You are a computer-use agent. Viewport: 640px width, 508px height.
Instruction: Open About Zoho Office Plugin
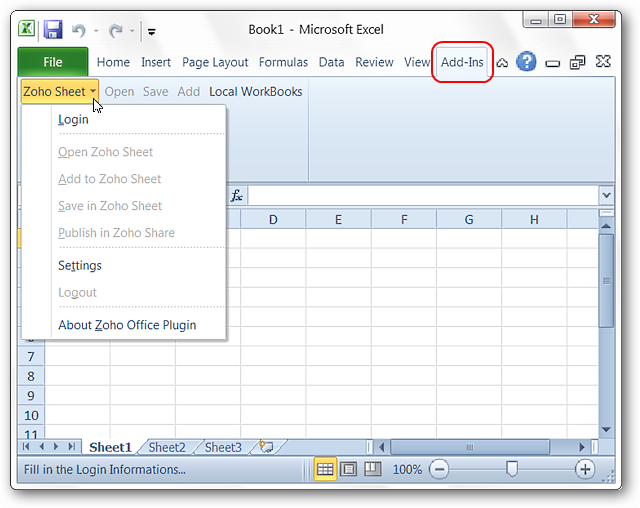(138, 325)
